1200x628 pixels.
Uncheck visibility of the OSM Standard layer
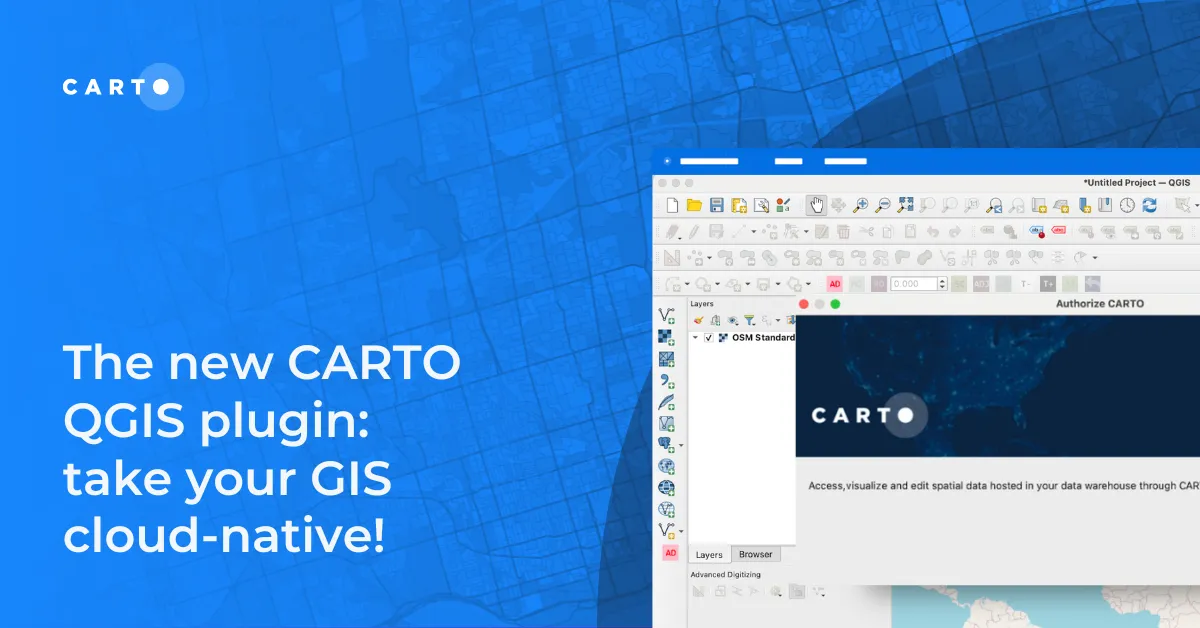click(709, 337)
